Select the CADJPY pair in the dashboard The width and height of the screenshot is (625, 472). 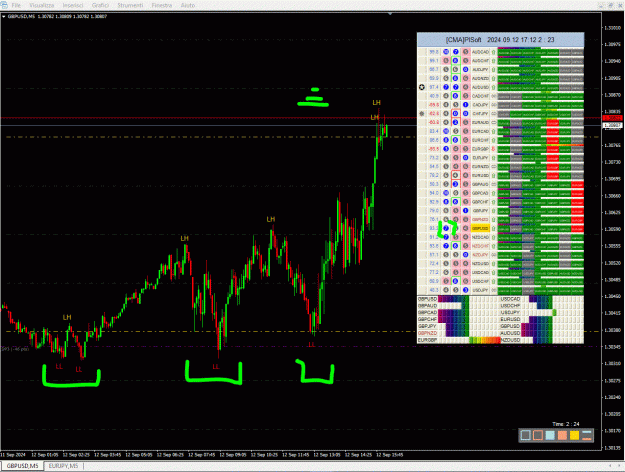pos(480,105)
